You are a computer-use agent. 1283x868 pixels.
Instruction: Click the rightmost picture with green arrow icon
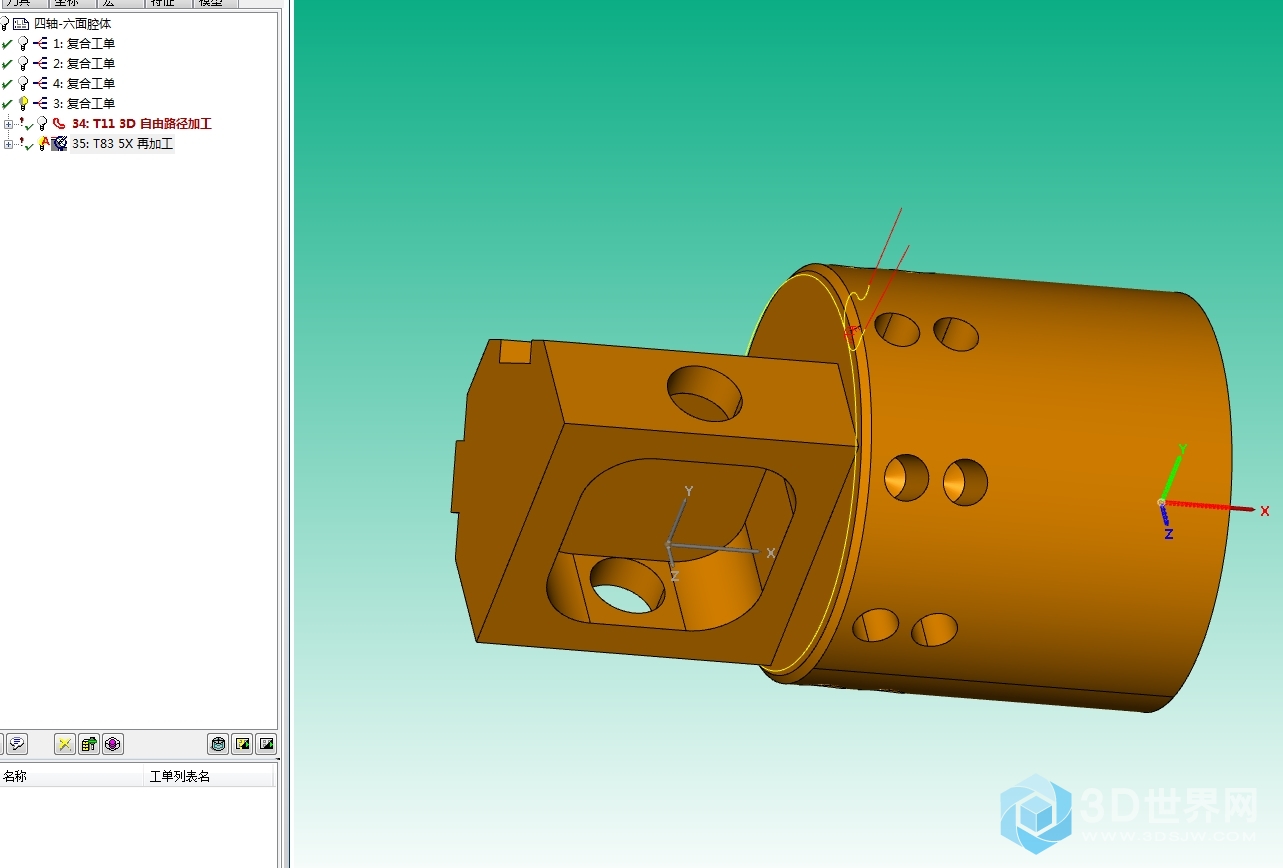(x=266, y=744)
